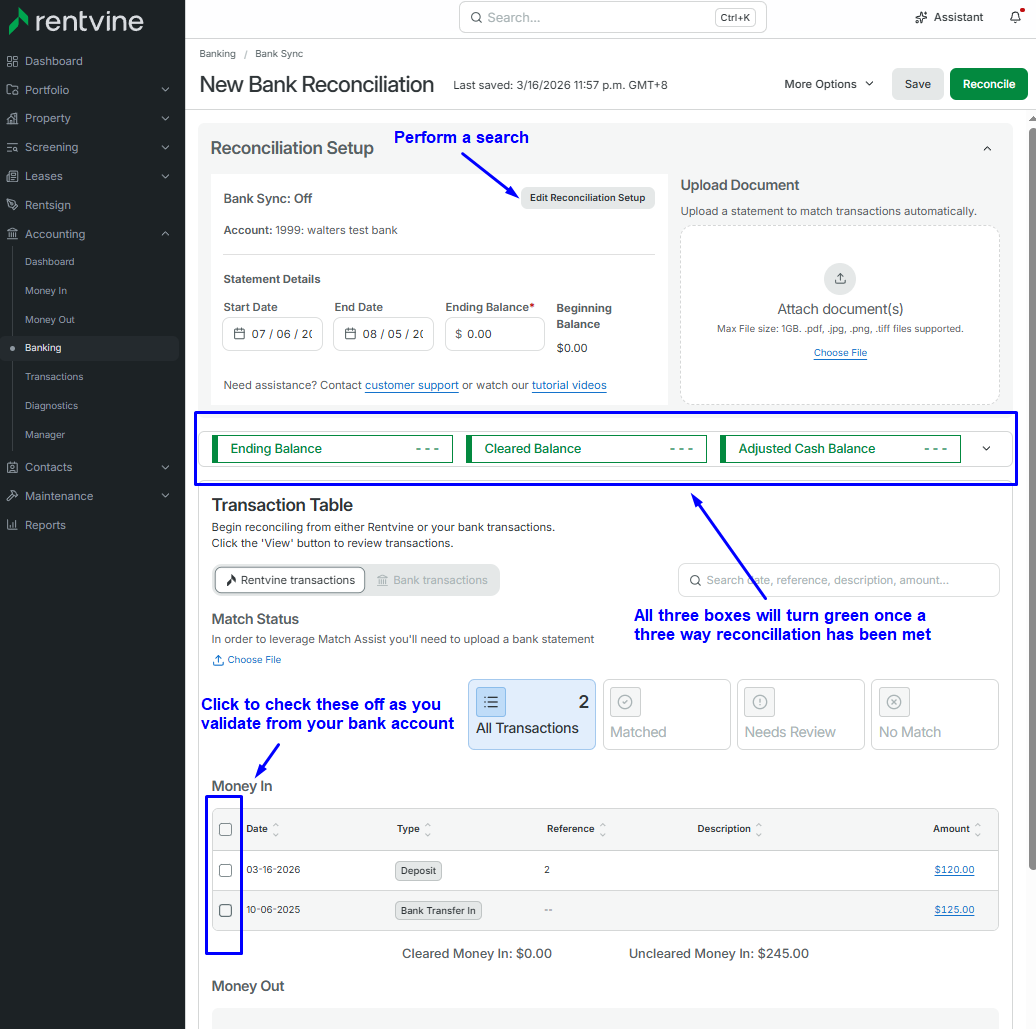The image size is (1036, 1029).
Task: Open Money In under Accounting
Action: [x=46, y=291]
